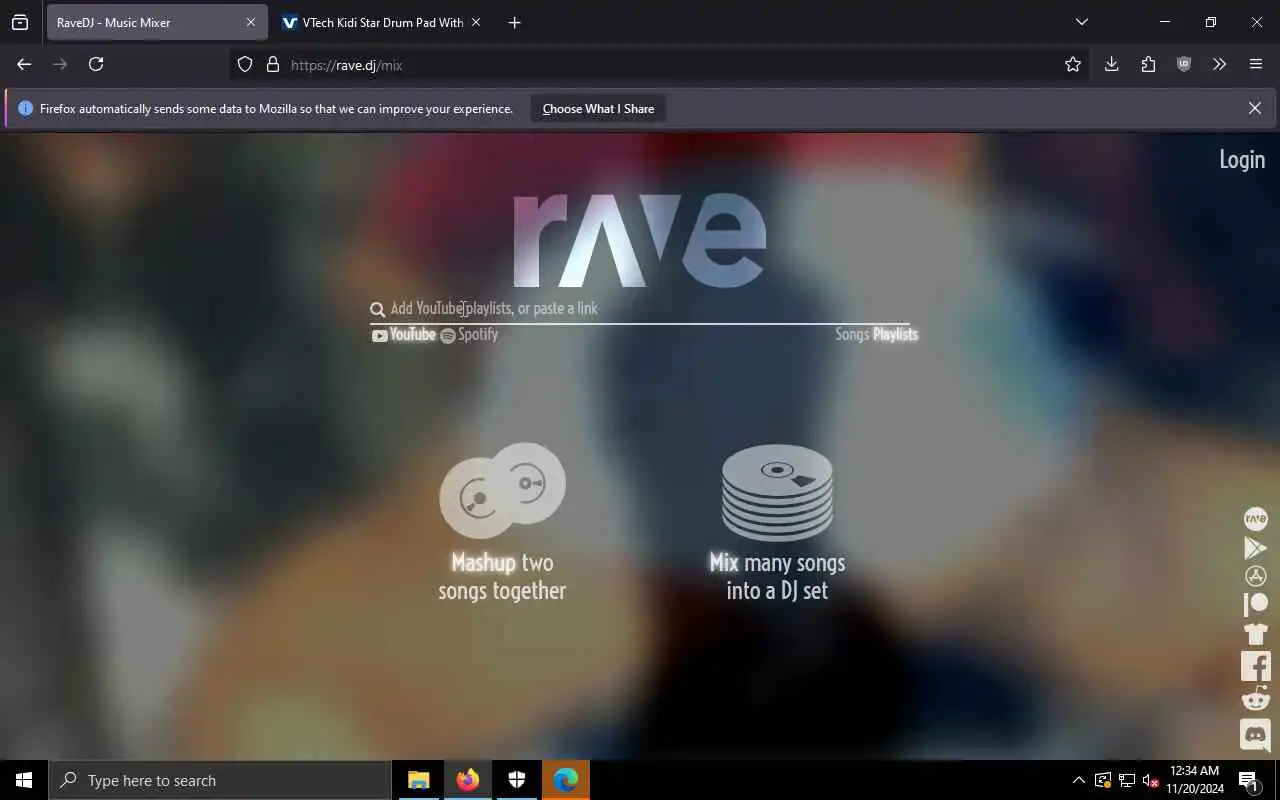Click the tracking protection shield icon
This screenshot has height=800, width=1280.
coord(245,64)
